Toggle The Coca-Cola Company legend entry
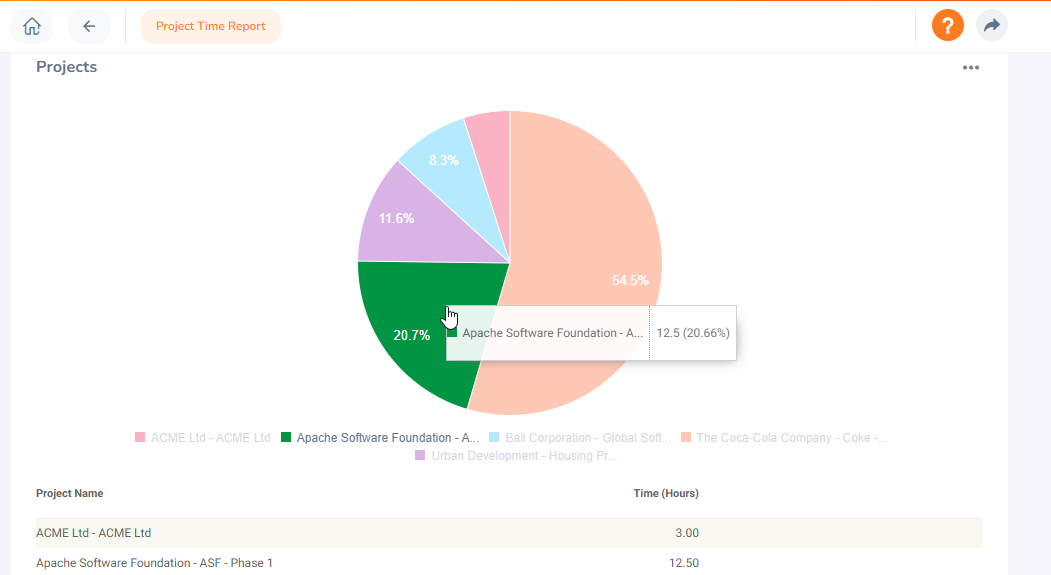The height and width of the screenshot is (575, 1051). [784, 438]
